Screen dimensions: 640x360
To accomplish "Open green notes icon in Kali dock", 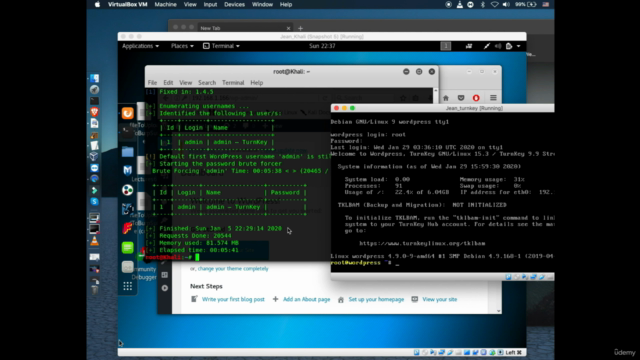I will (127, 247).
